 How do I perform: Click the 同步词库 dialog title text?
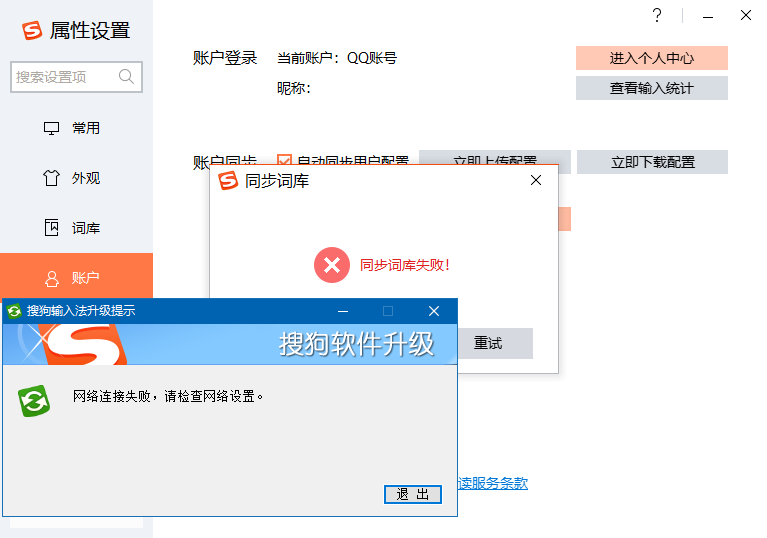[x=277, y=181]
